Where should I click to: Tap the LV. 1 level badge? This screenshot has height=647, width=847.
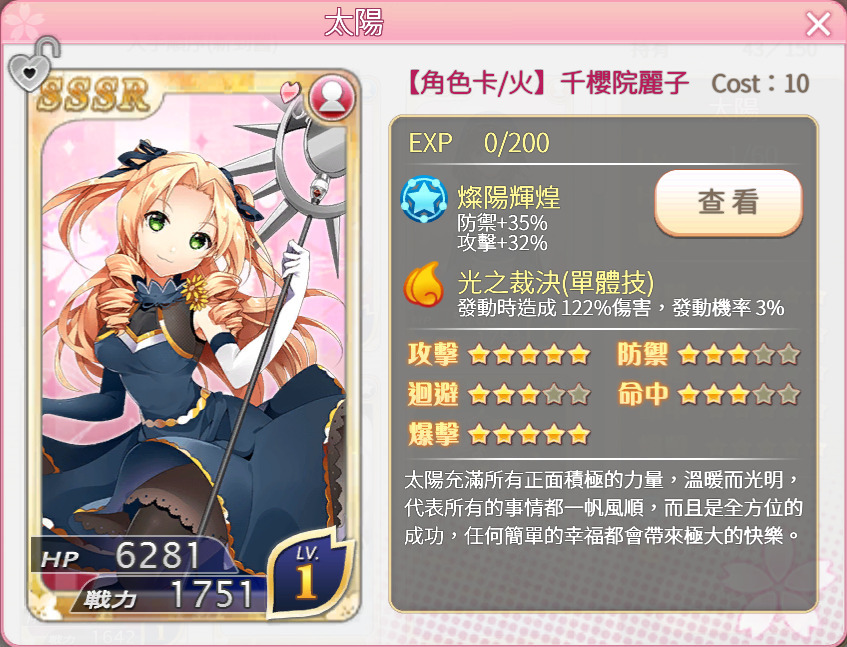(x=308, y=572)
